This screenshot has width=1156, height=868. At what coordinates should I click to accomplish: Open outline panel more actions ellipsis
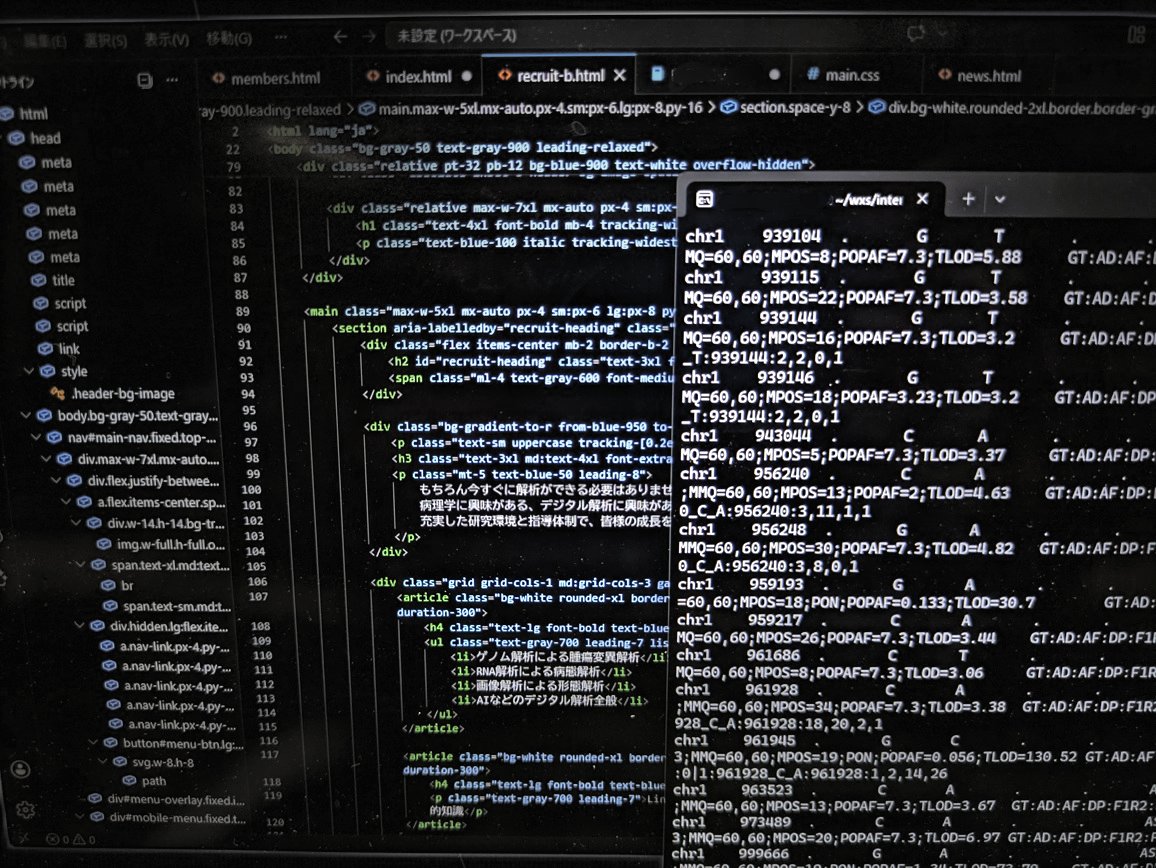click(x=173, y=81)
